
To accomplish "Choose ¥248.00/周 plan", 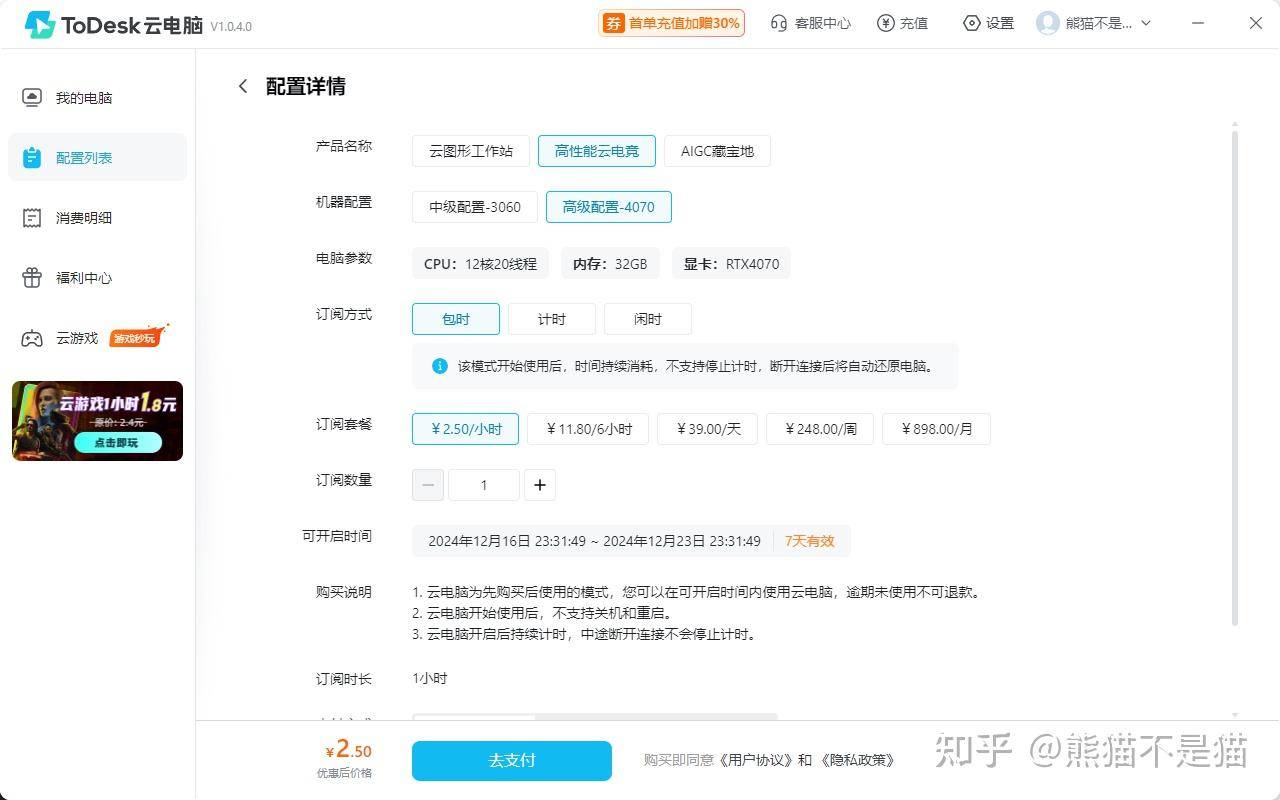I will [820, 429].
